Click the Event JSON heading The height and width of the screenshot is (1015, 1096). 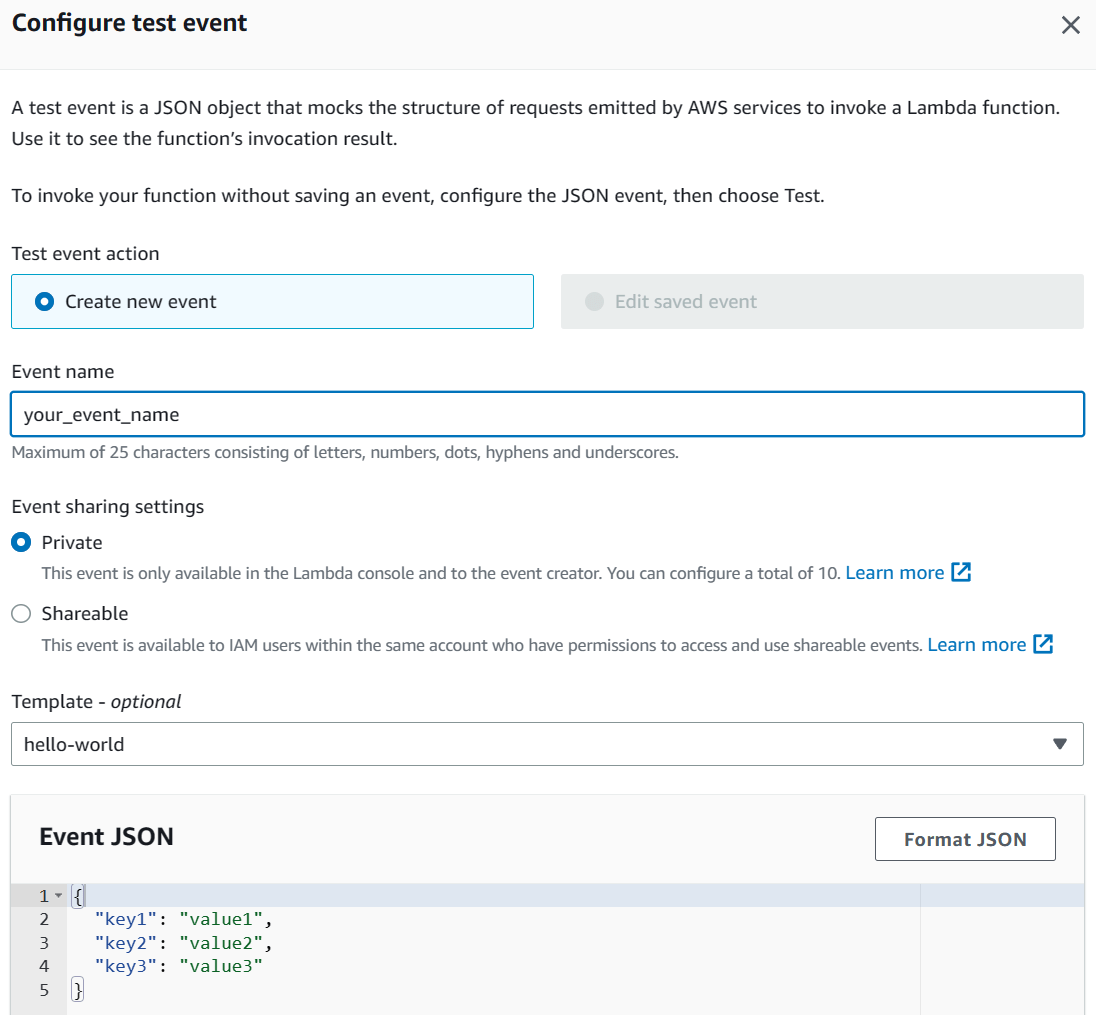pyautogui.click(x=106, y=837)
